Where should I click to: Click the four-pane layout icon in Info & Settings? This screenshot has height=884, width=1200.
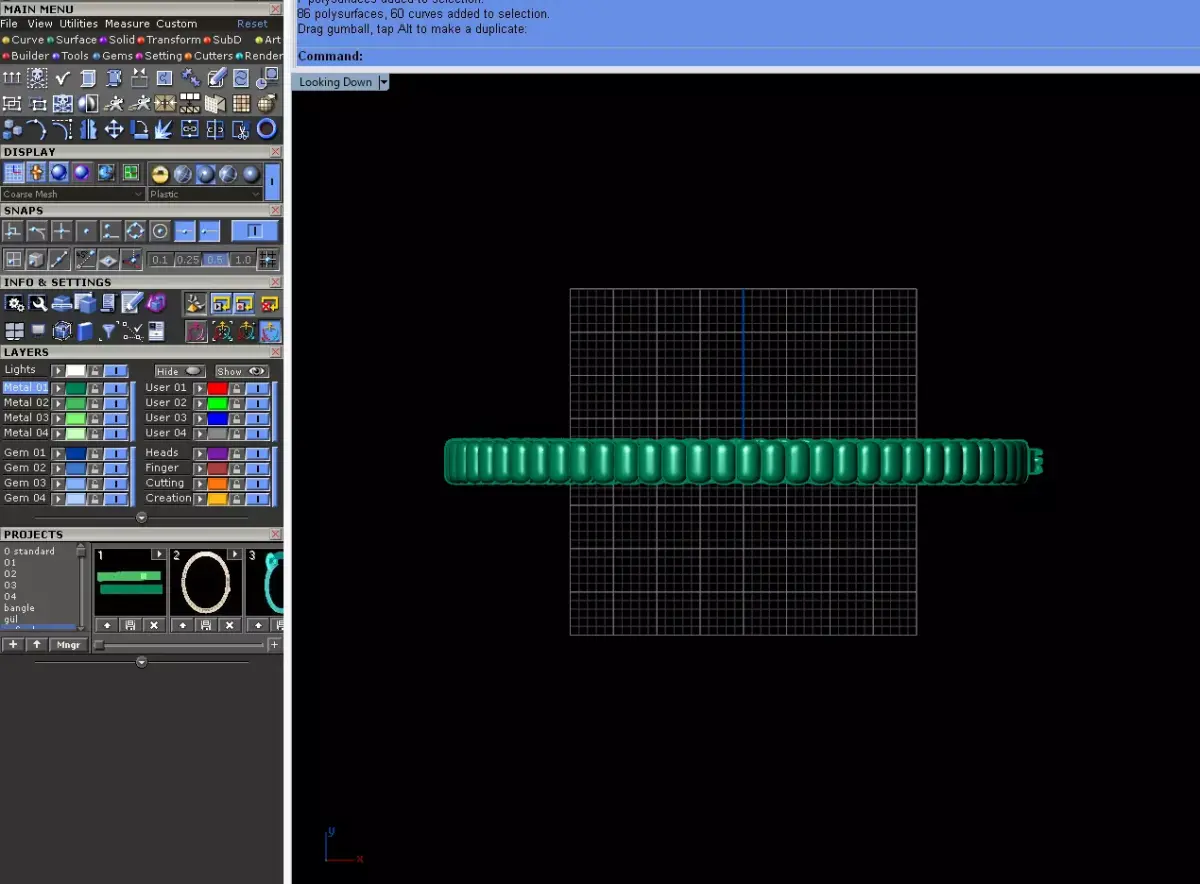(14, 331)
